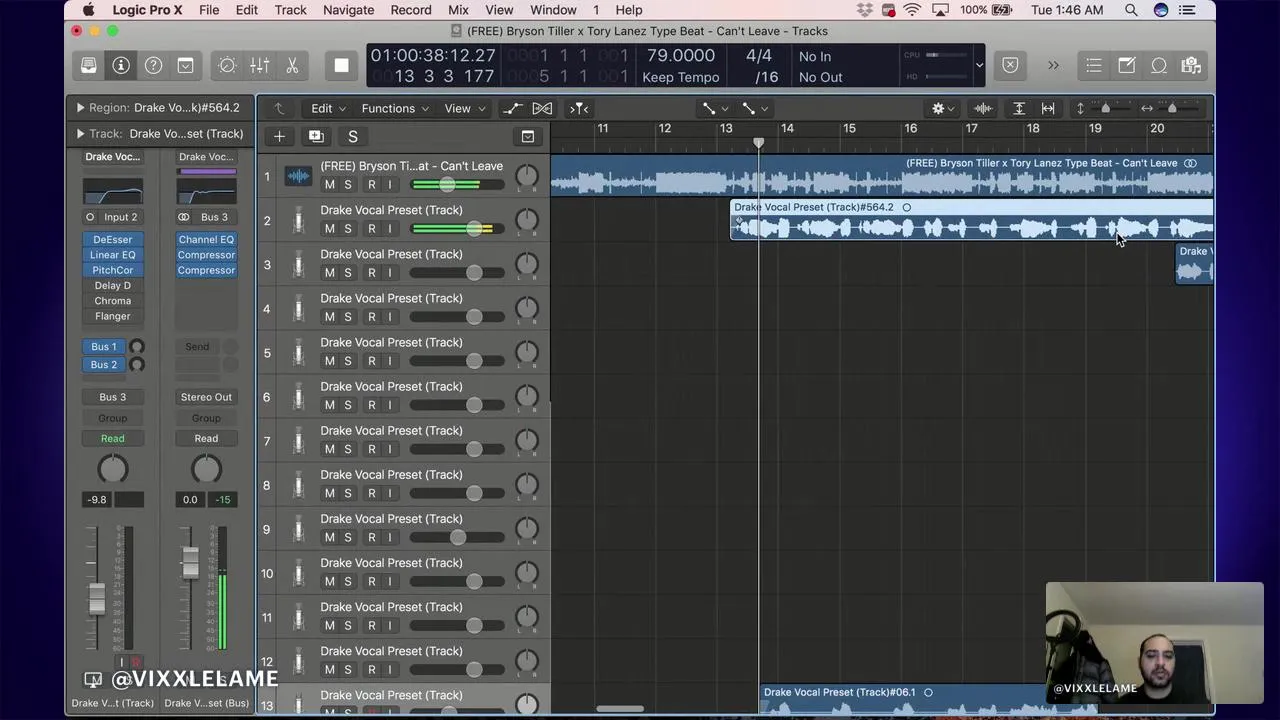
Task: Click the Stereo Out output slot
Action: point(206,397)
